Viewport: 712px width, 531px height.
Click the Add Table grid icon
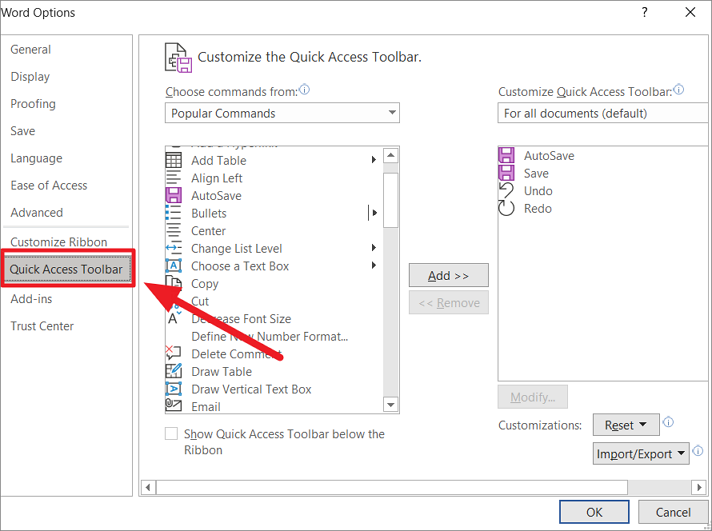173,160
